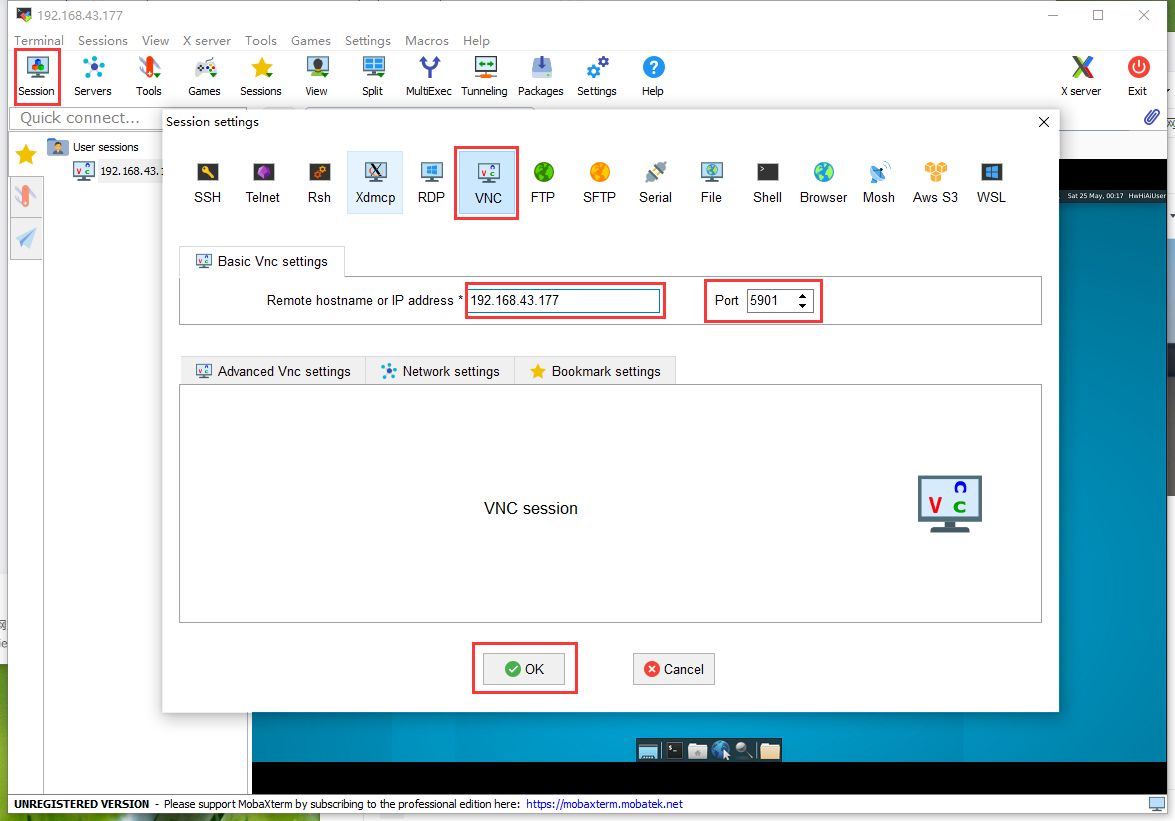1175x821 pixels.
Task: Click the Help question mark icon
Action: click(653, 76)
